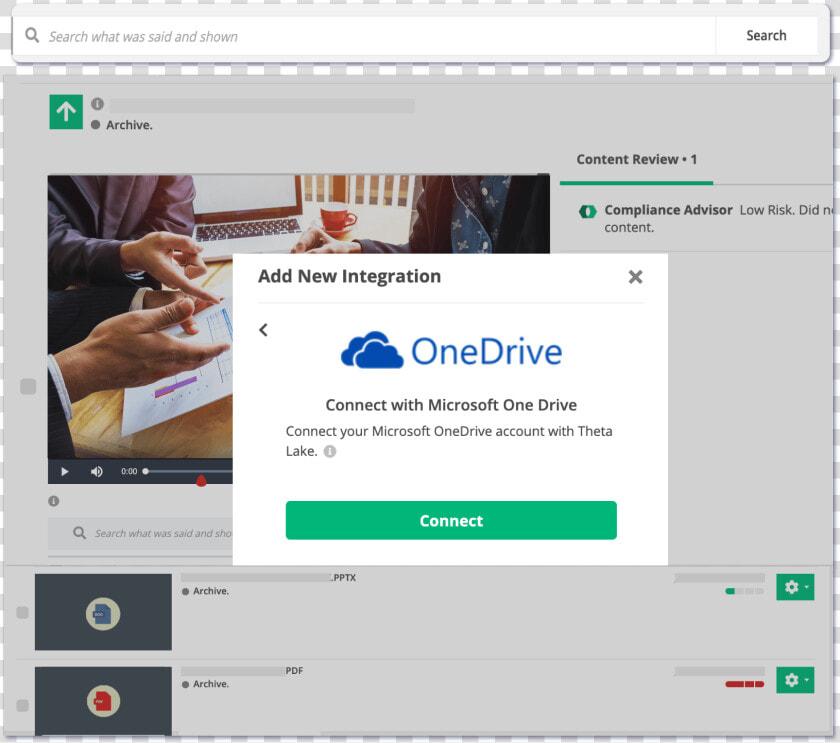The image size is (840, 743).
Task: Tick the checkbox for the PDF row
Action: tap(22, 706)
